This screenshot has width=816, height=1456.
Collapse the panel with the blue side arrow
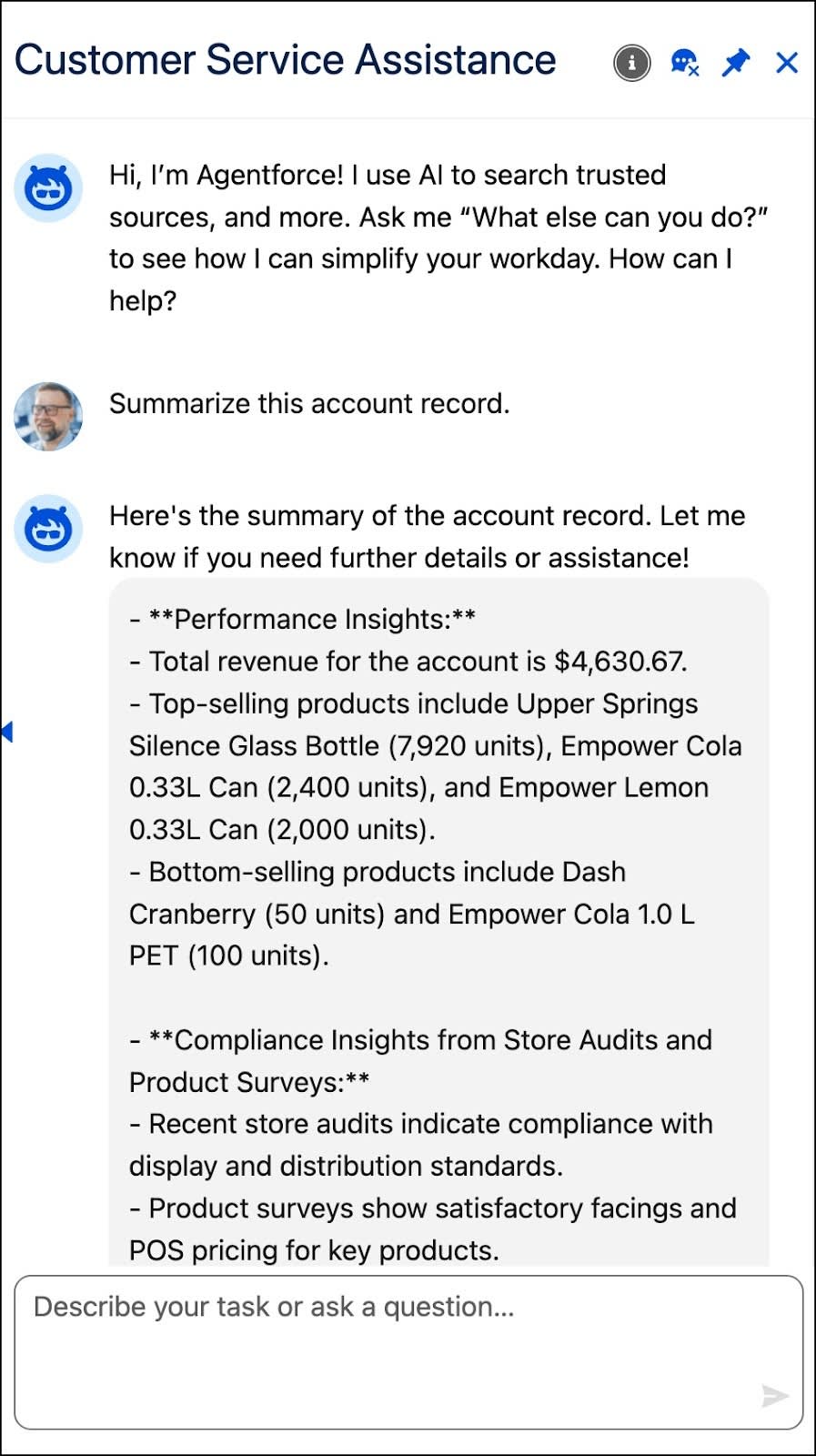7,732
